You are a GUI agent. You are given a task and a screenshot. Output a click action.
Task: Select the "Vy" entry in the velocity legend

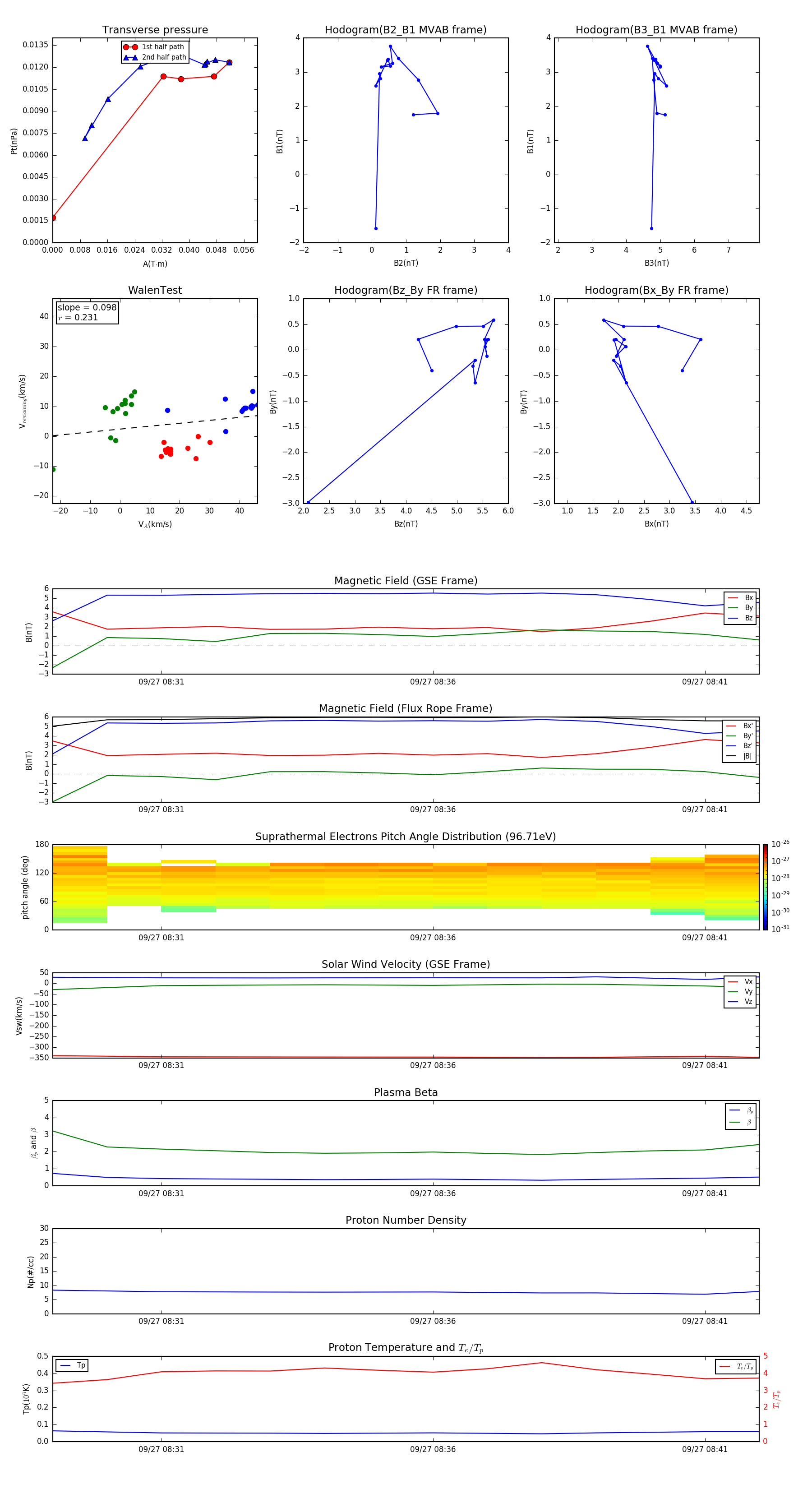pyautogui.click(x=741, y=991)
